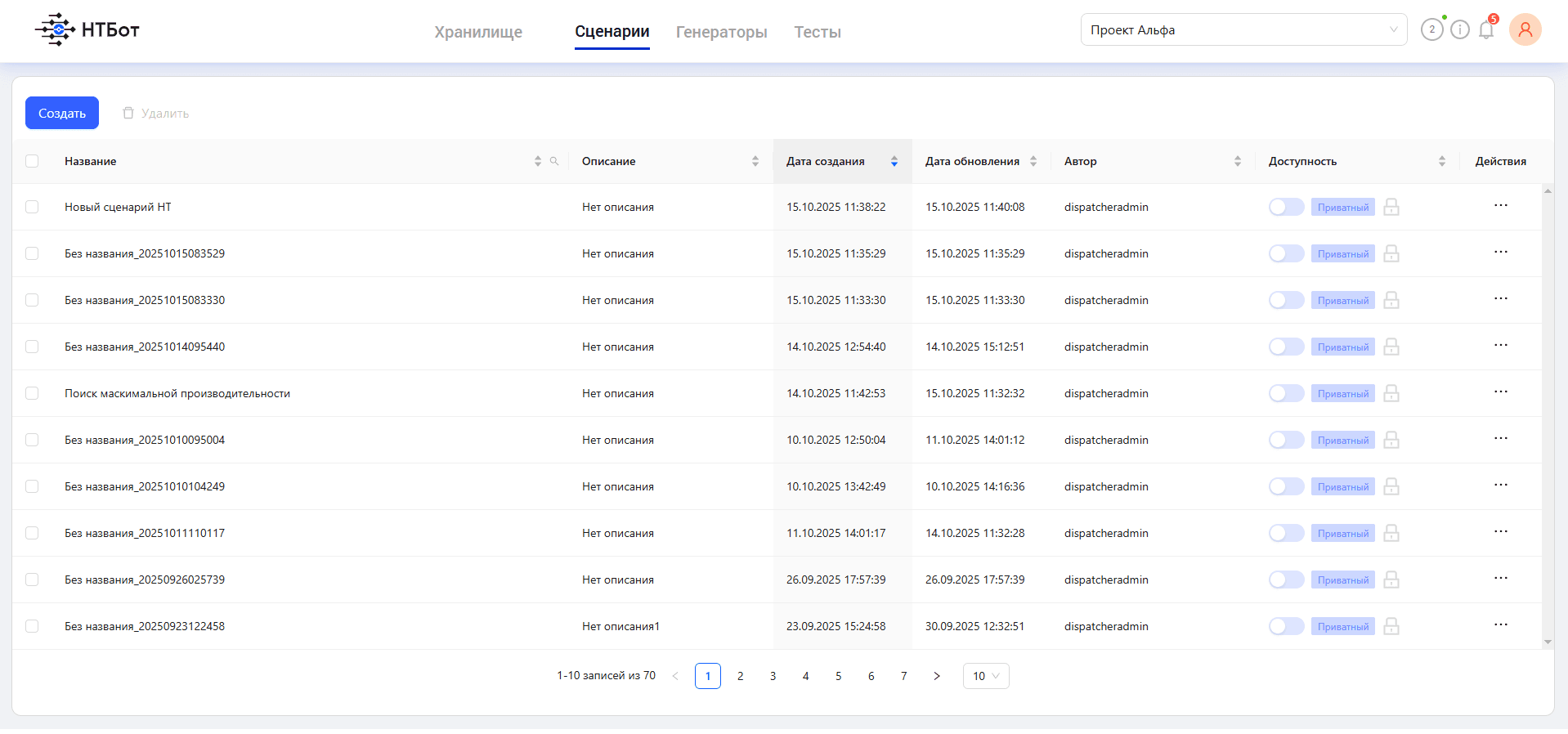This screenshot has height=734, width=1568.
Task: Click lock icon for Без названия_20251014095440
Action: click(x=1391, y=347)
